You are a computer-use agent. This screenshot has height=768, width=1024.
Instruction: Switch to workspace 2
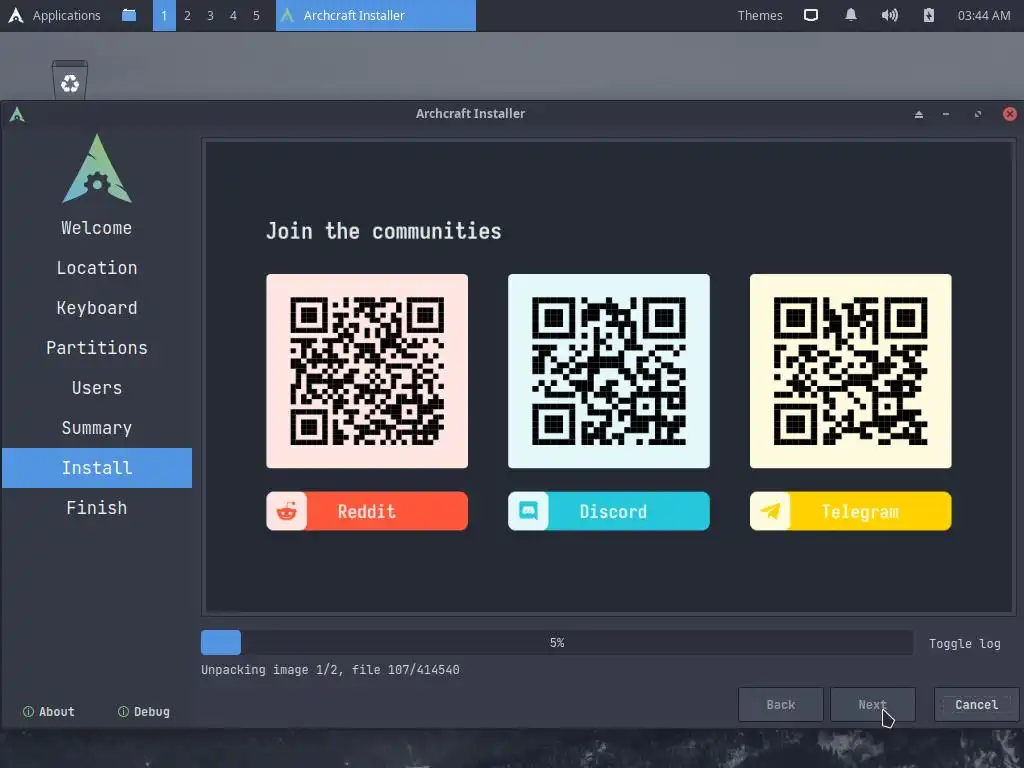coord(187,15)
